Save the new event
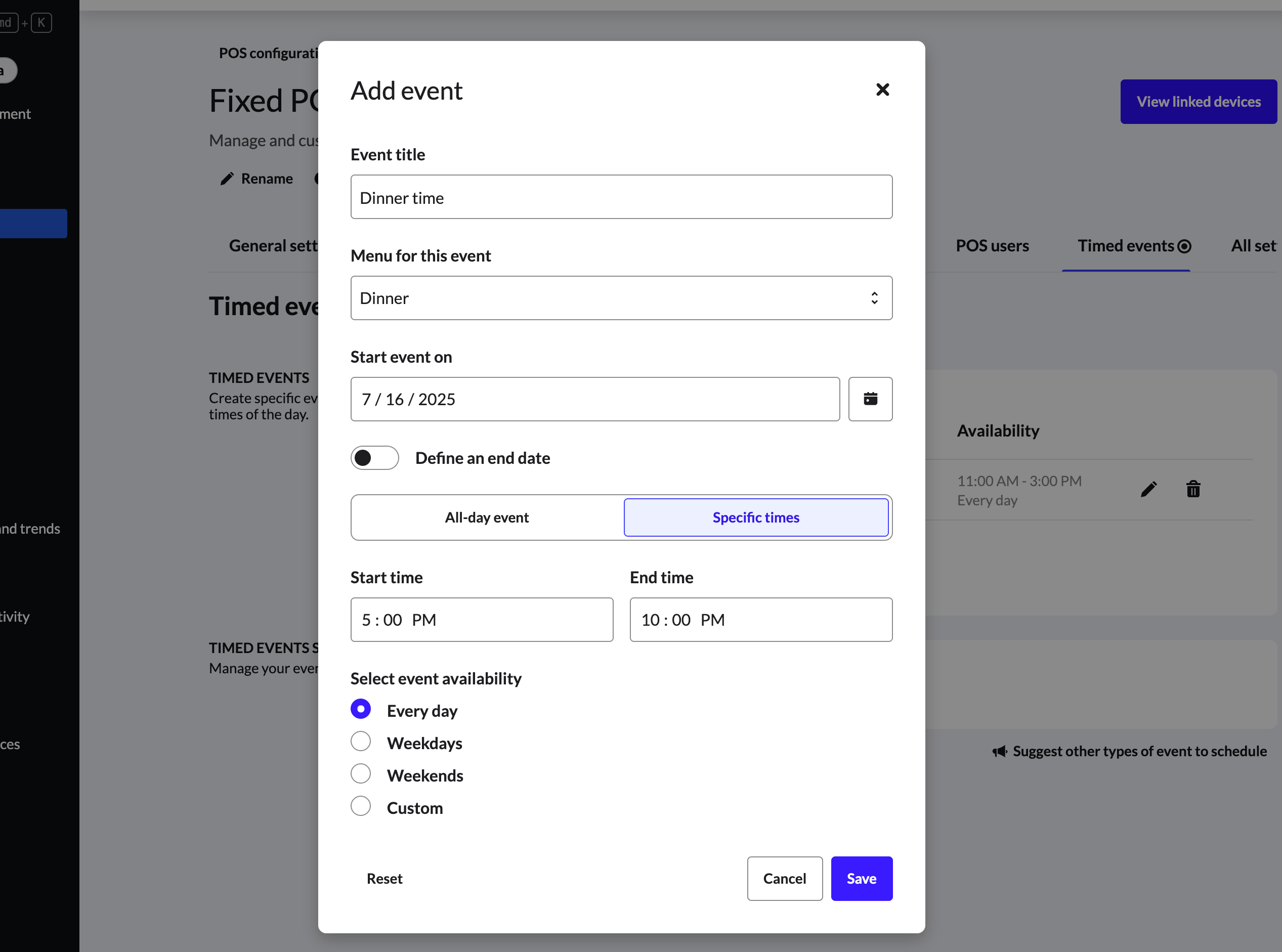This screenshot has width=1282, height=952. pos(861,878)
